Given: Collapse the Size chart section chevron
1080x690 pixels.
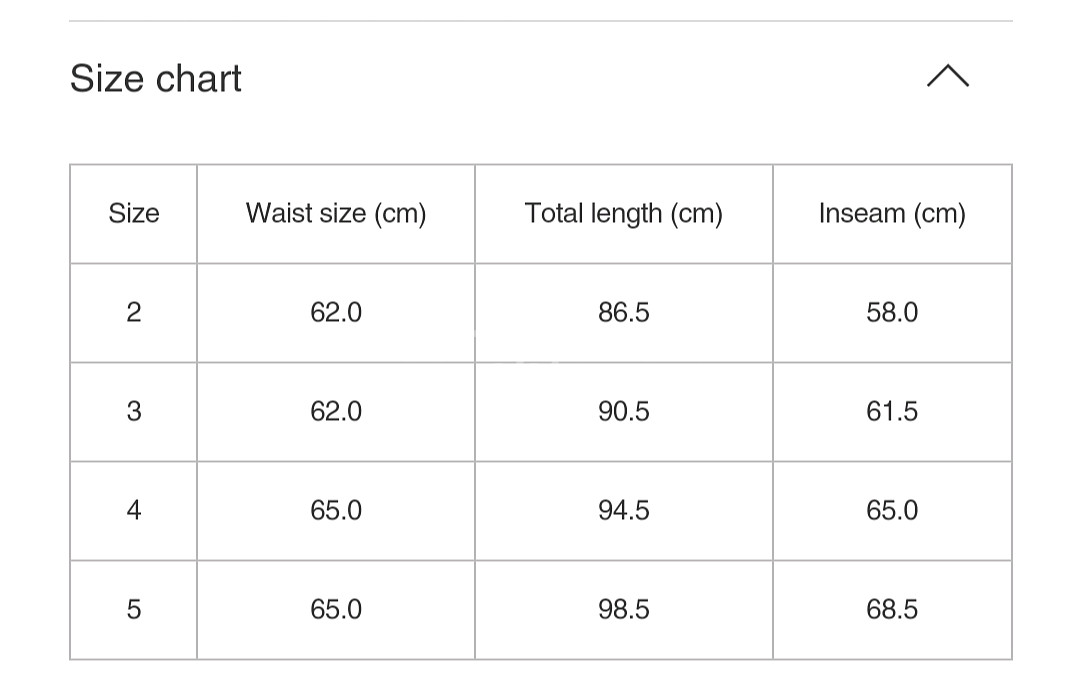Looking at the screenshot, I should point(947,77).
